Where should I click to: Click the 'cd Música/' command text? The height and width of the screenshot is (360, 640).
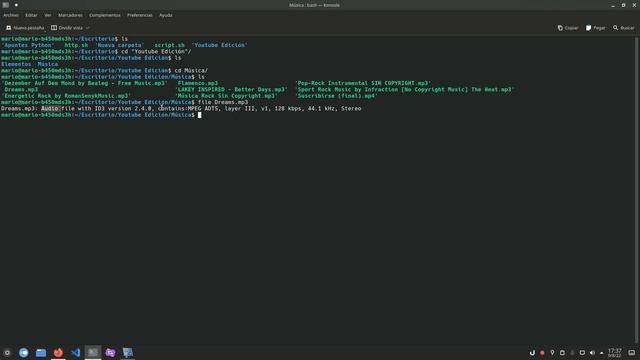click(191, 71)
